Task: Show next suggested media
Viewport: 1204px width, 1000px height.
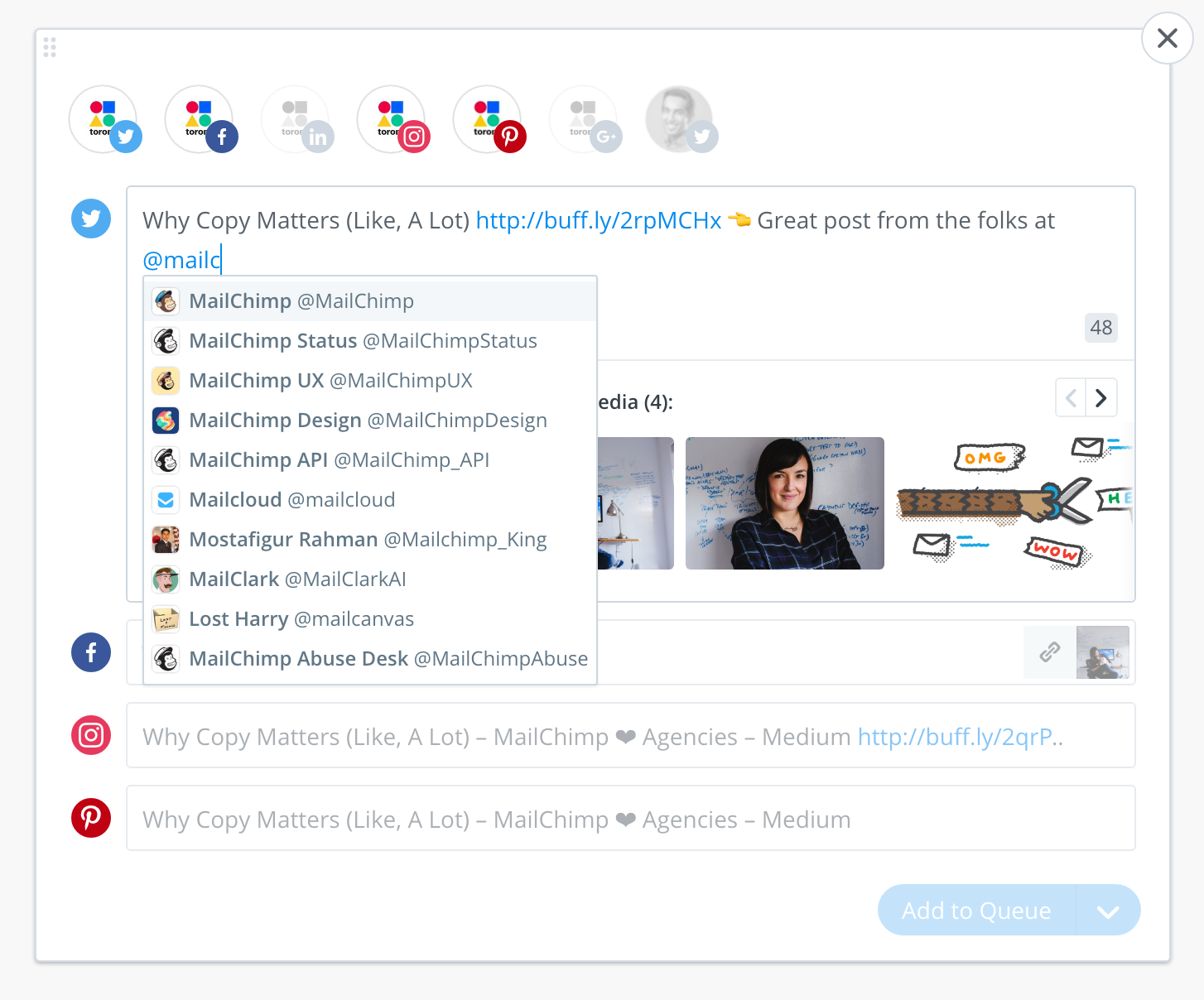Action: tap(1101, 398)
